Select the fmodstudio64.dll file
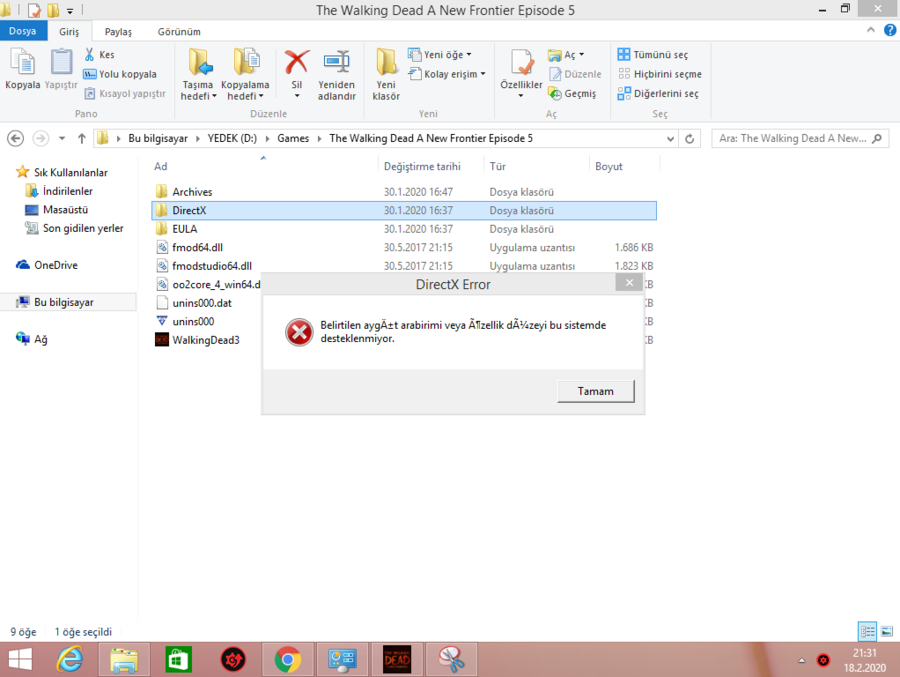This screenshot has height=677, width=900. click(x=212, y=266)
